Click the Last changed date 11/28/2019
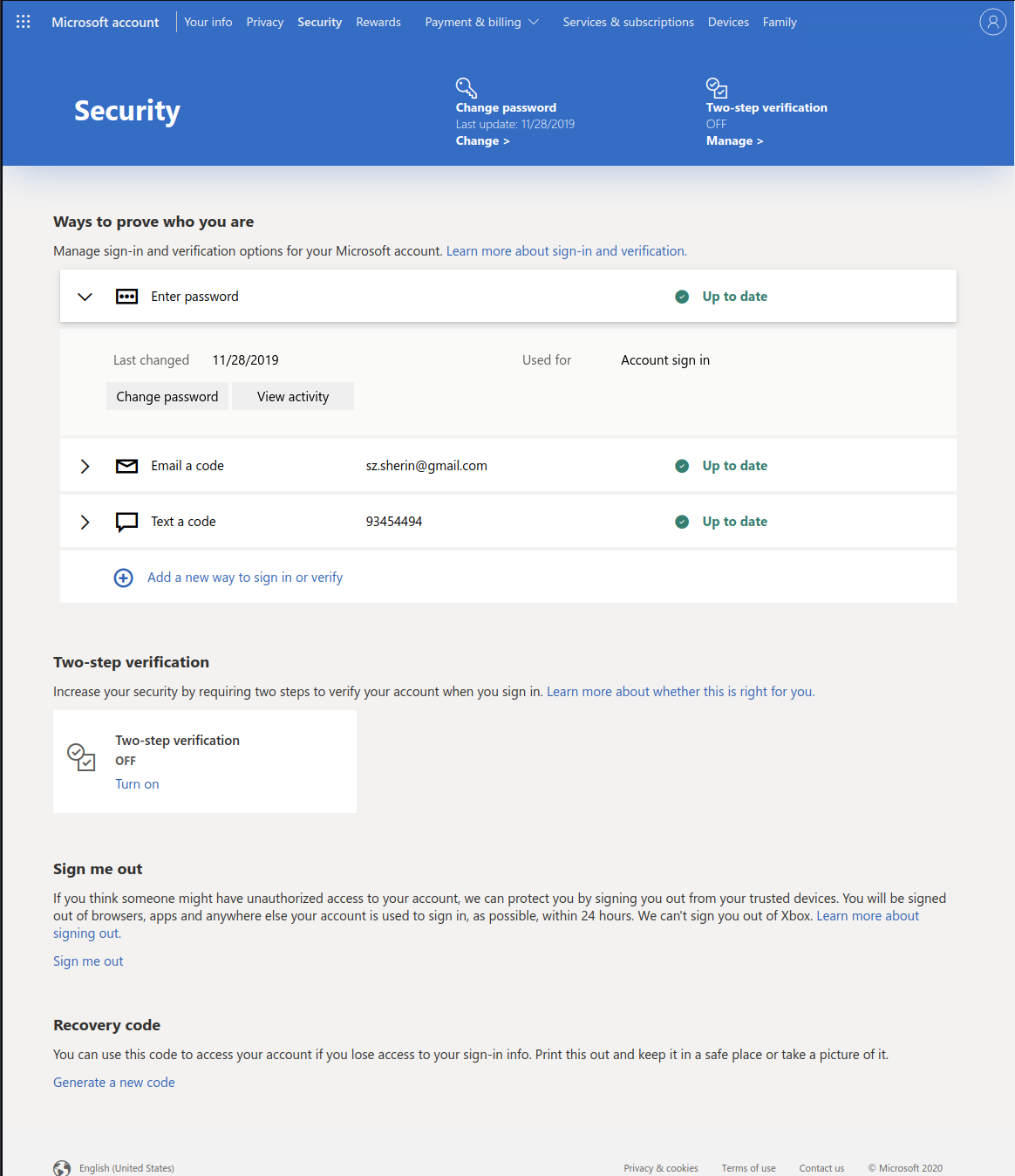 coord(246,360)
